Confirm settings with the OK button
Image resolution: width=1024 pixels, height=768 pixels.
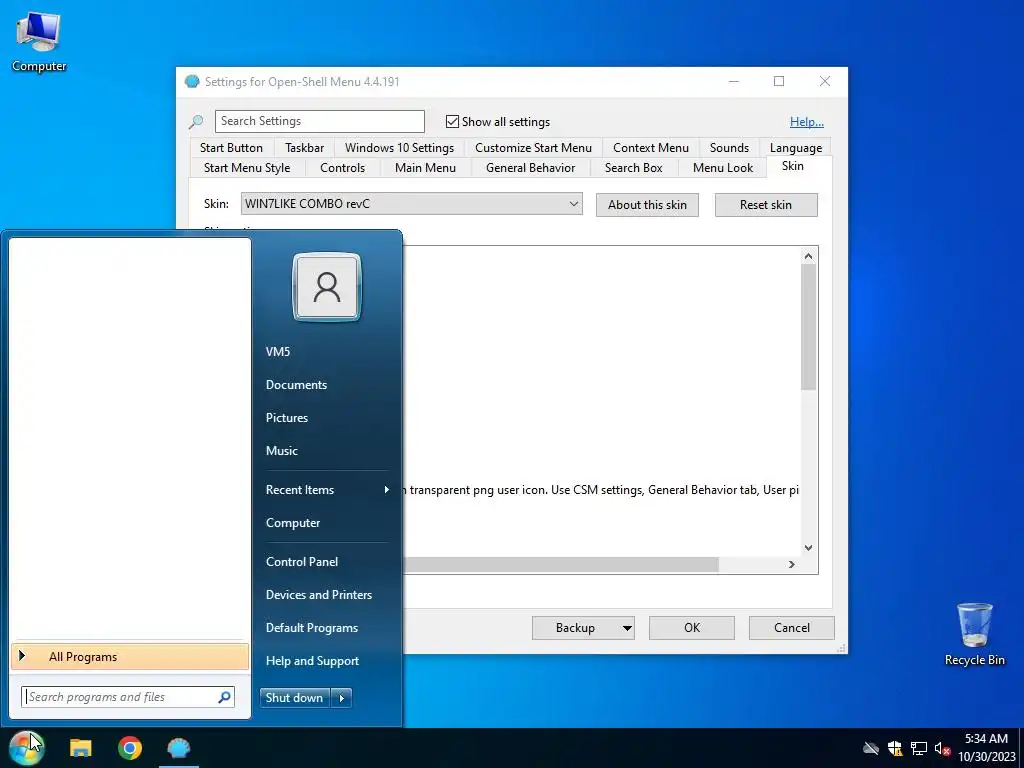tap(692, 628)
